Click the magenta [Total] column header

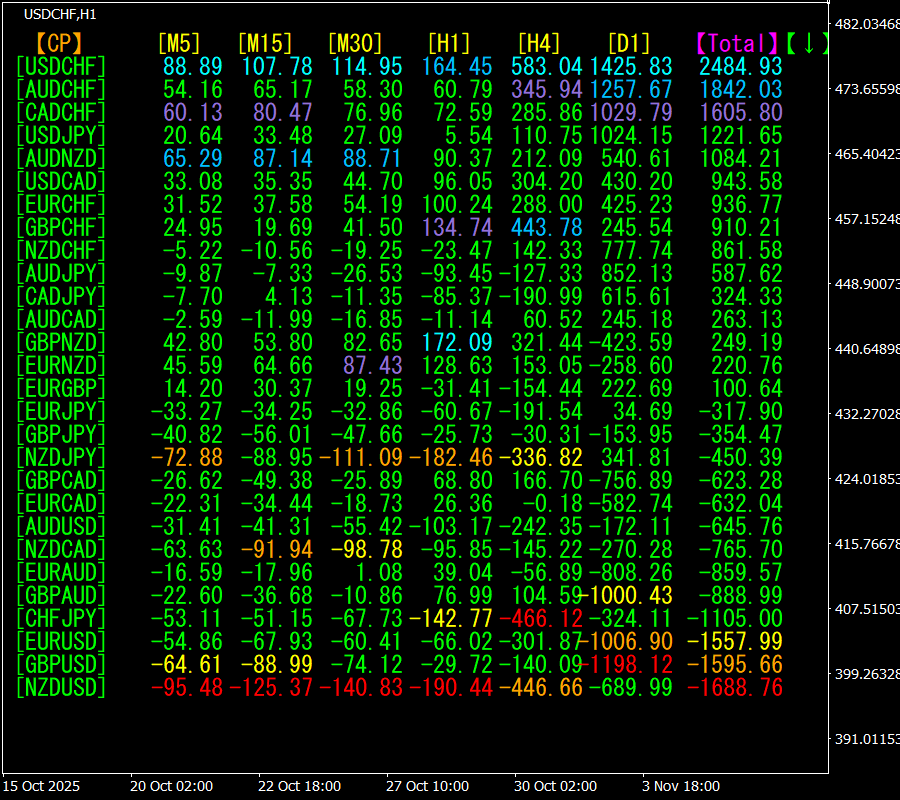(x=737, y=43)
